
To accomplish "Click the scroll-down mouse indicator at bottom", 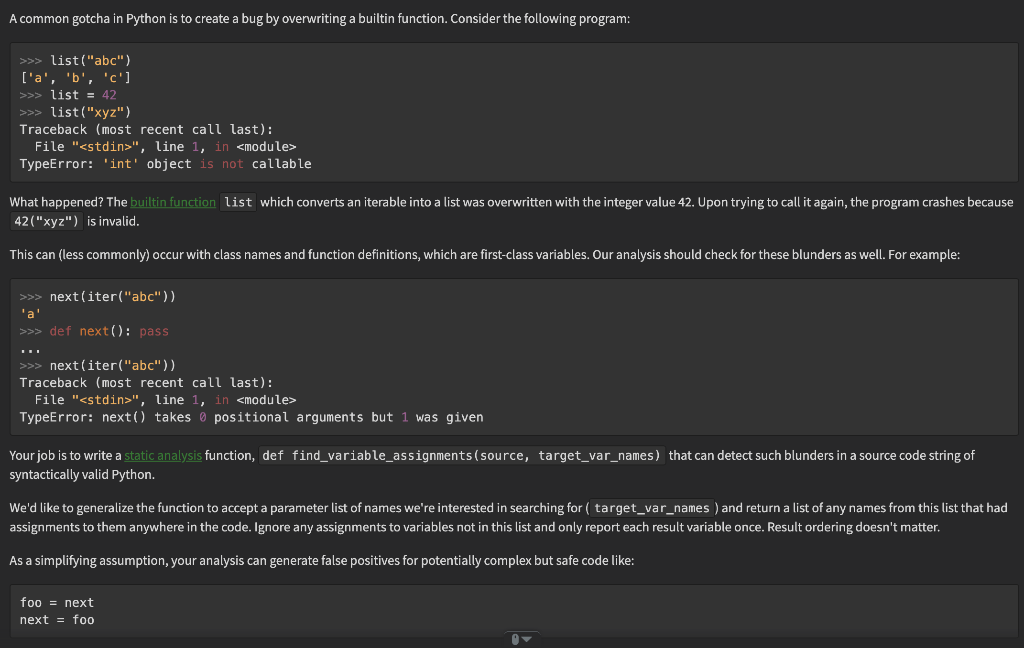I will [520, 639].
